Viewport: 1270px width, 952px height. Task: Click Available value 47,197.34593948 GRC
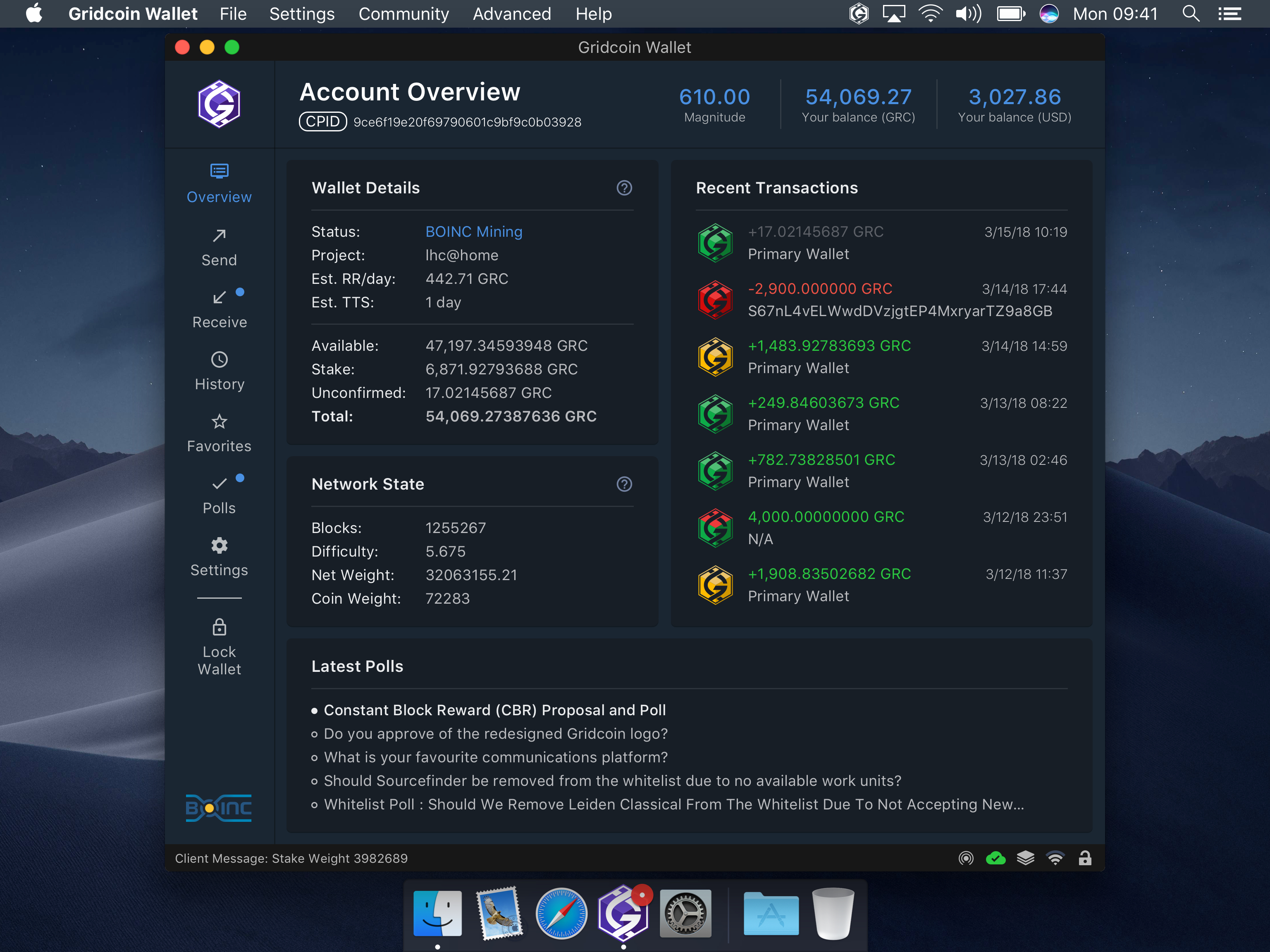click(506, 346)
